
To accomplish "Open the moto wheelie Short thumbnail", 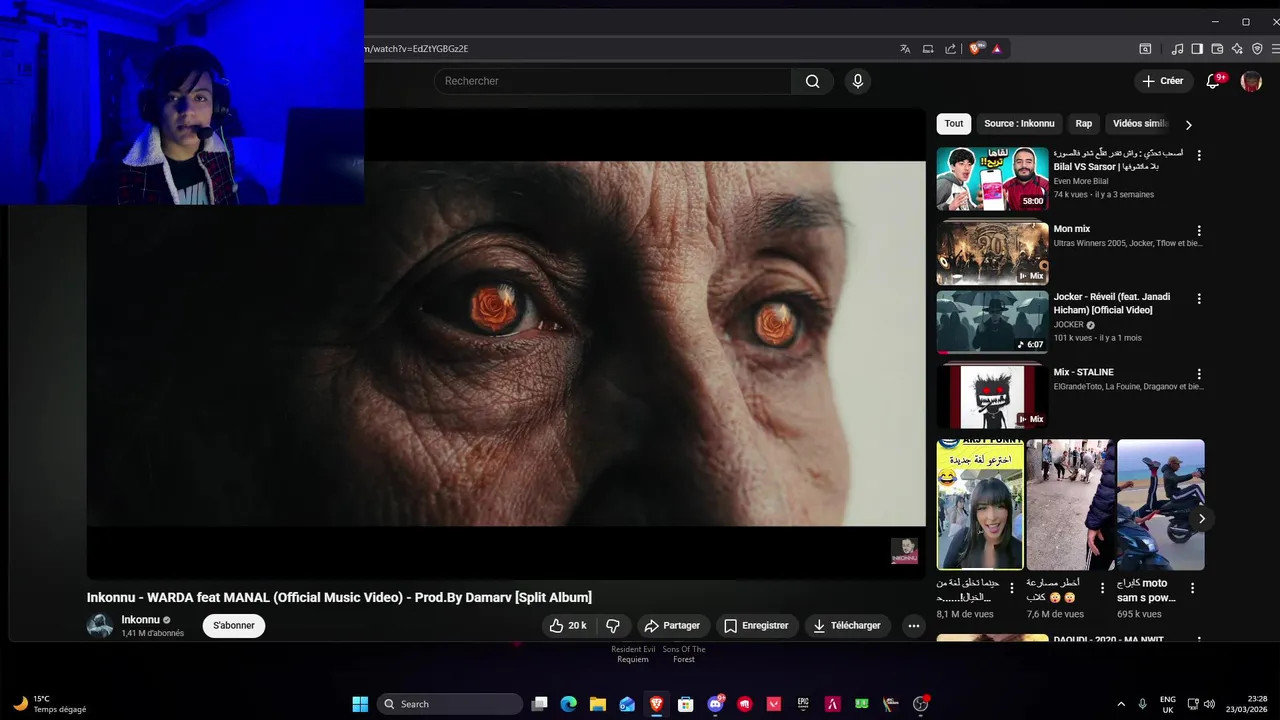I will [1160, 505].
